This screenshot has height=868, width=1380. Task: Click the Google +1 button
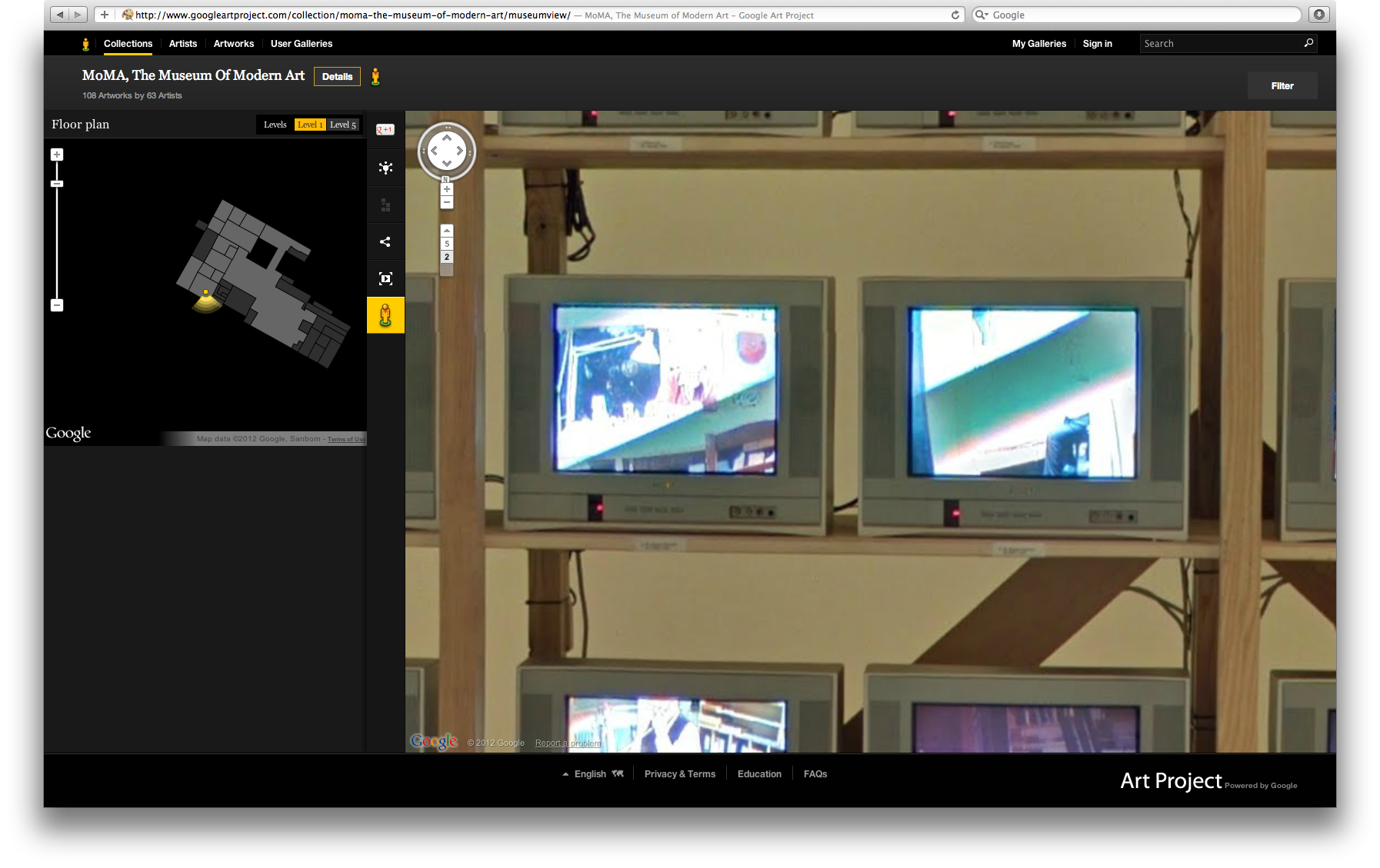coord(385,130)
